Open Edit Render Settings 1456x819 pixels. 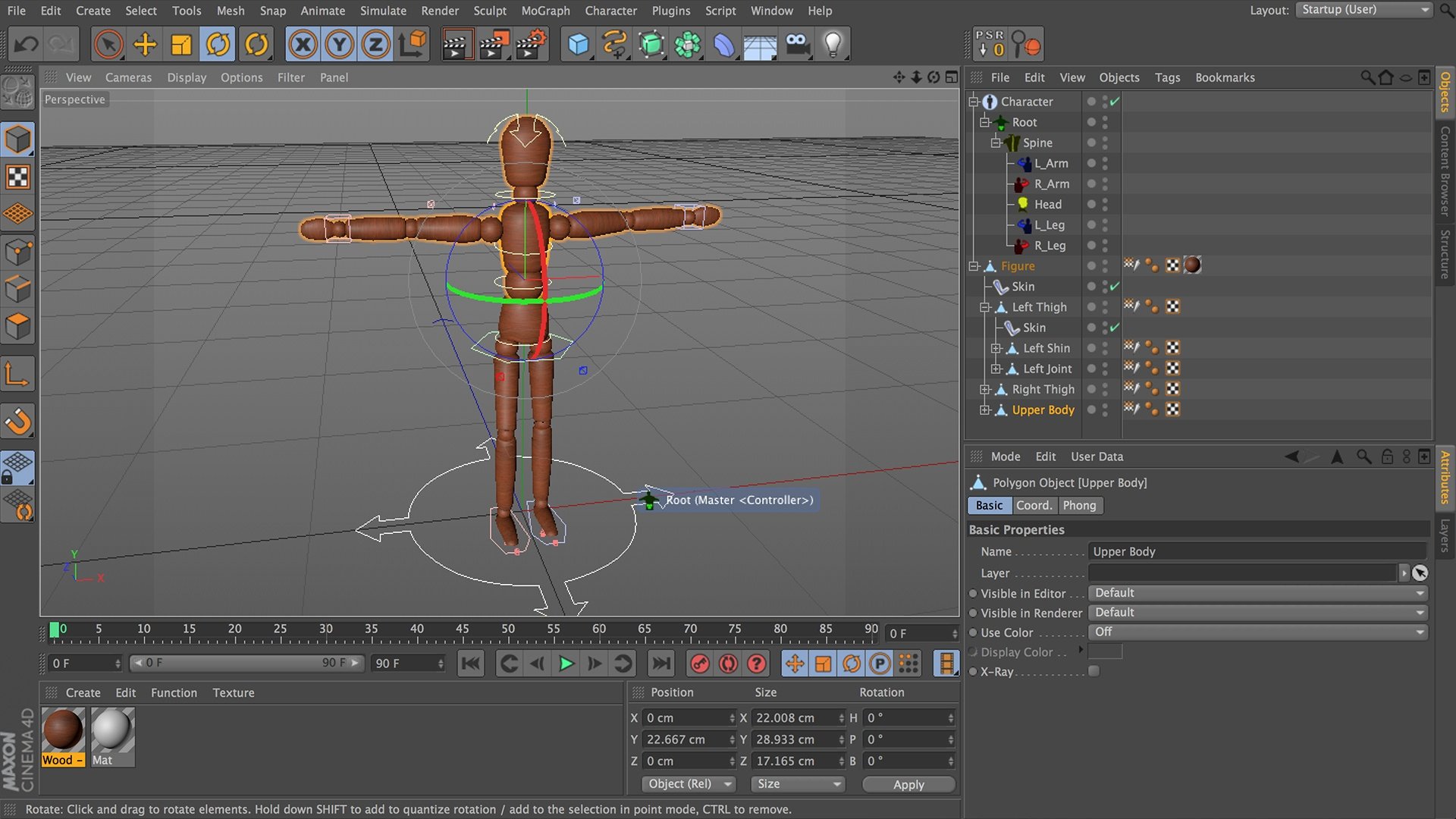(531, 45)
